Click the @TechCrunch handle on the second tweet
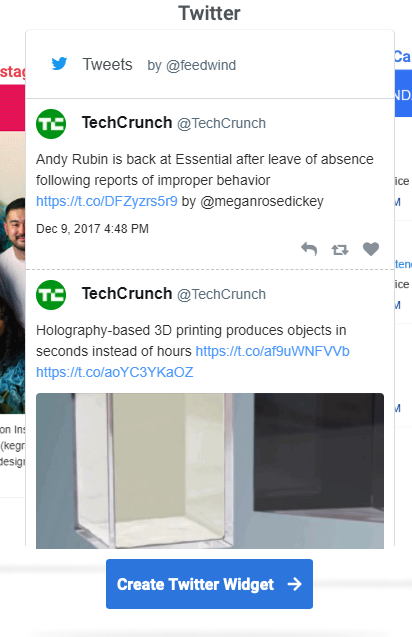 (221, 294)
